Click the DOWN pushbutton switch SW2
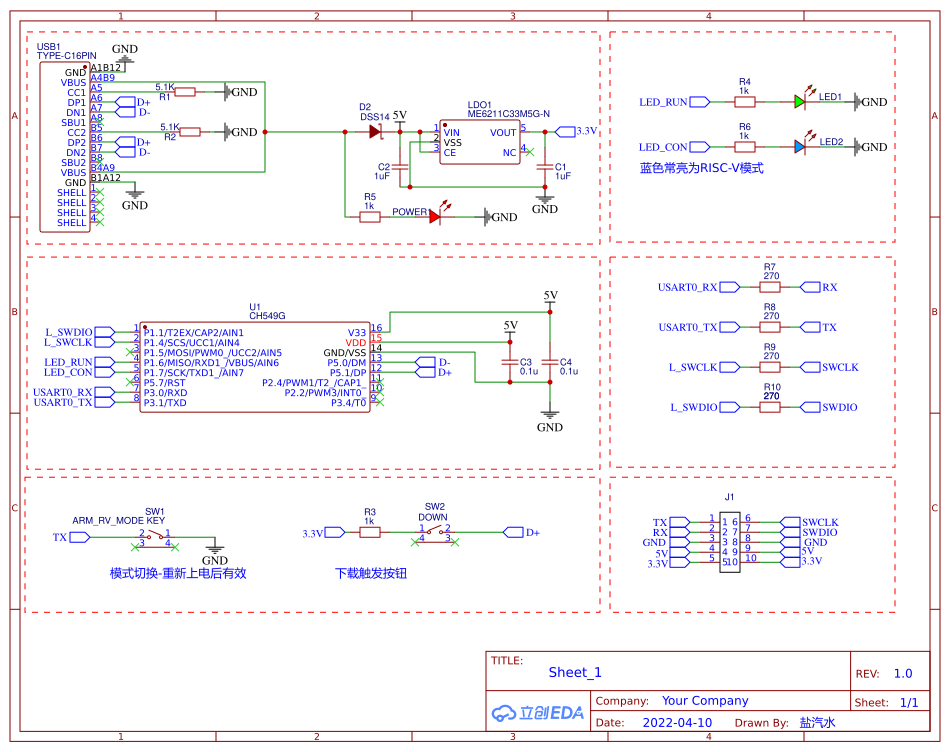 point(434,532)
